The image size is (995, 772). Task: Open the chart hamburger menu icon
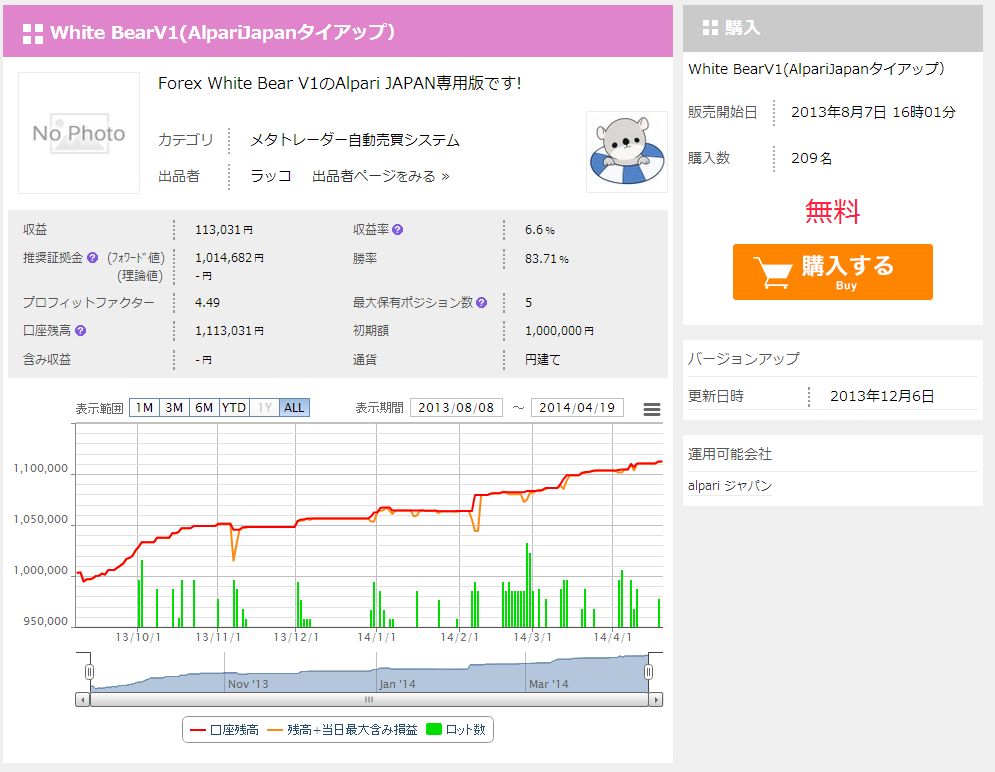point(652,409)
